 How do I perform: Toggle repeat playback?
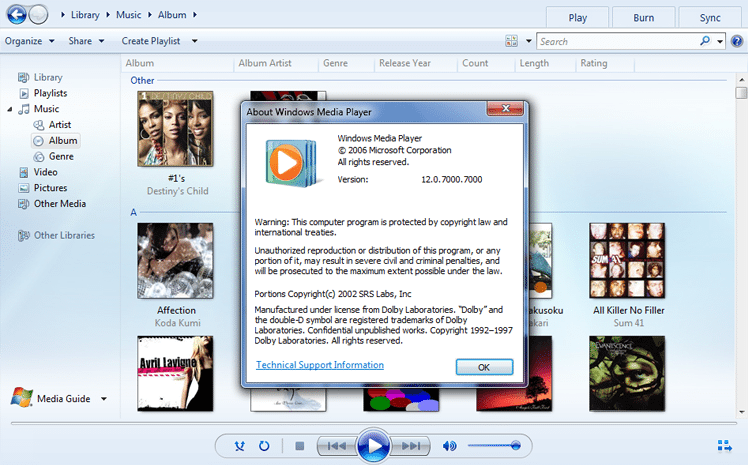pyautogui.click(x=264, y=446)
